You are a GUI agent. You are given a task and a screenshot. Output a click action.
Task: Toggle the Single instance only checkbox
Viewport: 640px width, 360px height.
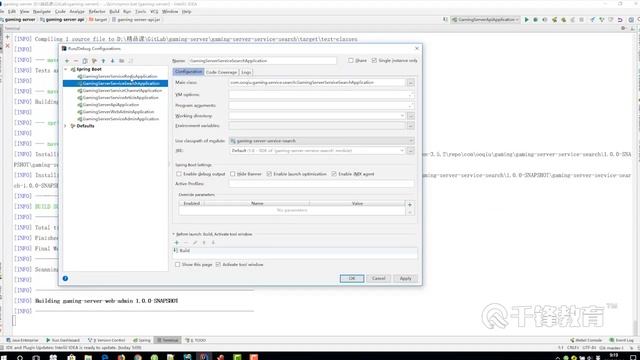pos(374,60)
